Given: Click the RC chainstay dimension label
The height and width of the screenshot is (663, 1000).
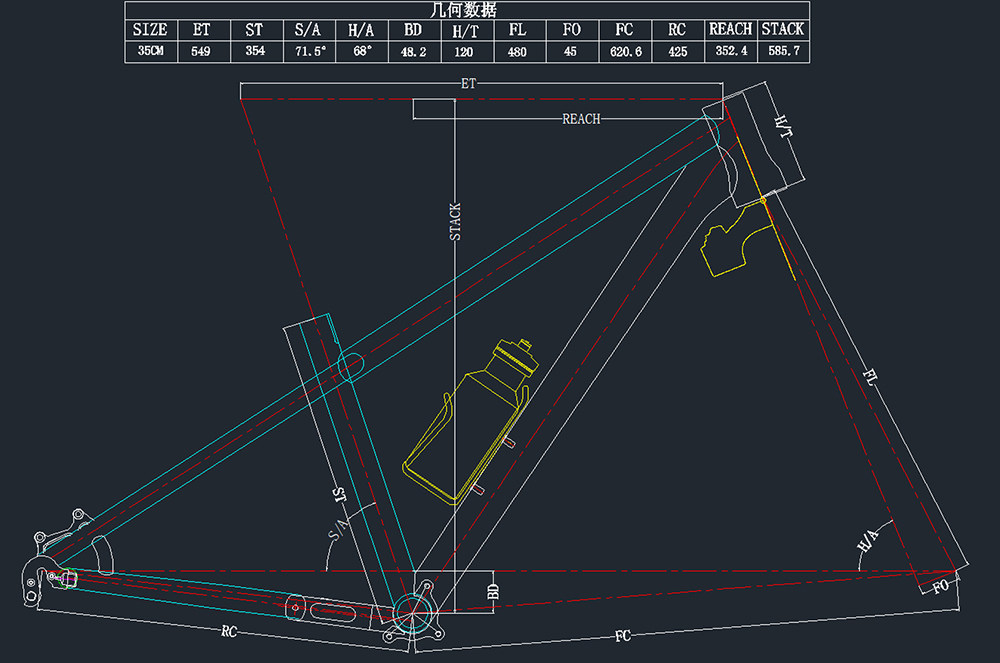Looking at the screenshot, I should coord(229,631).
